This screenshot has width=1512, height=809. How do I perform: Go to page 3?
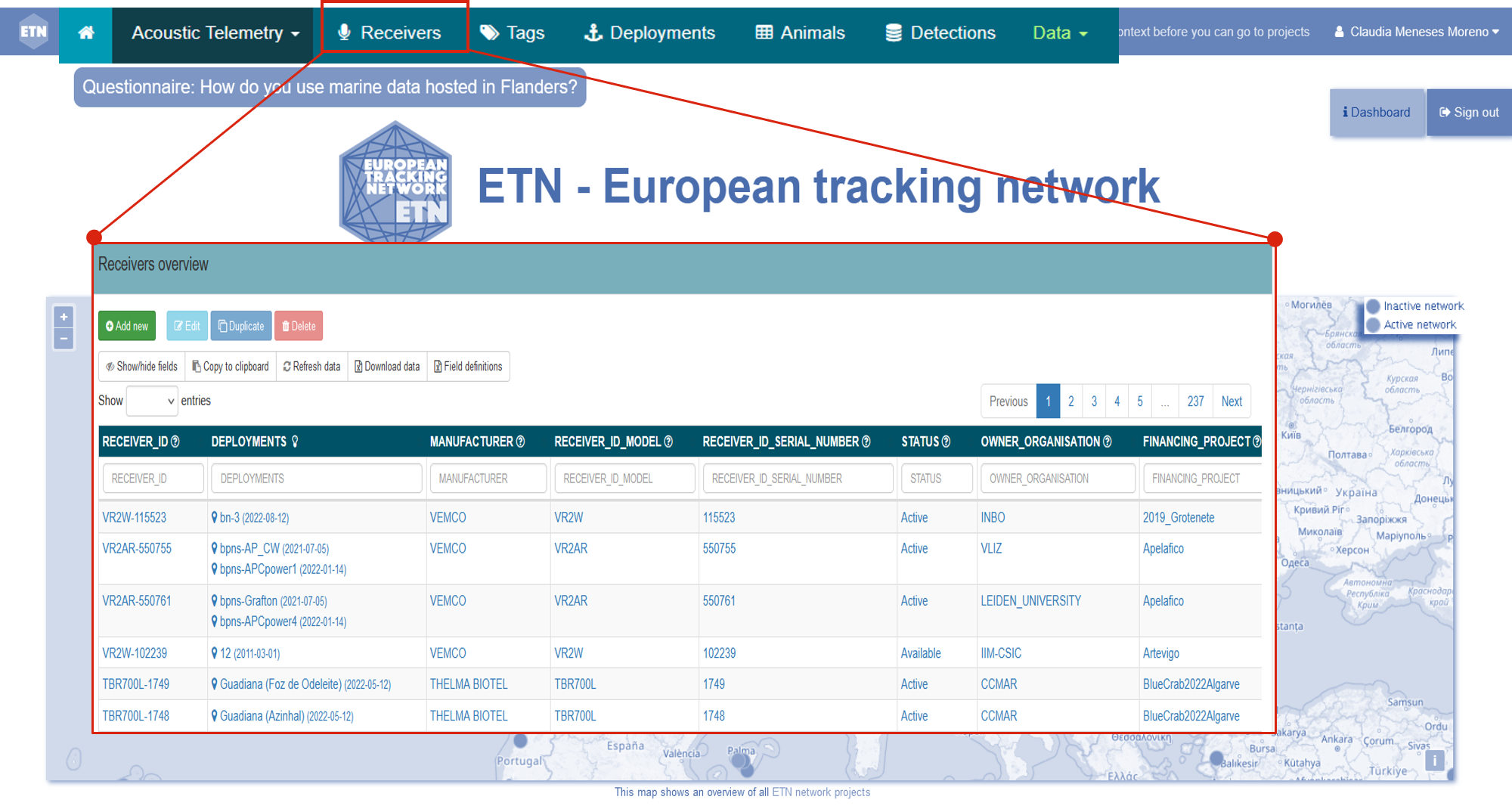click(x=1094, y=401)
